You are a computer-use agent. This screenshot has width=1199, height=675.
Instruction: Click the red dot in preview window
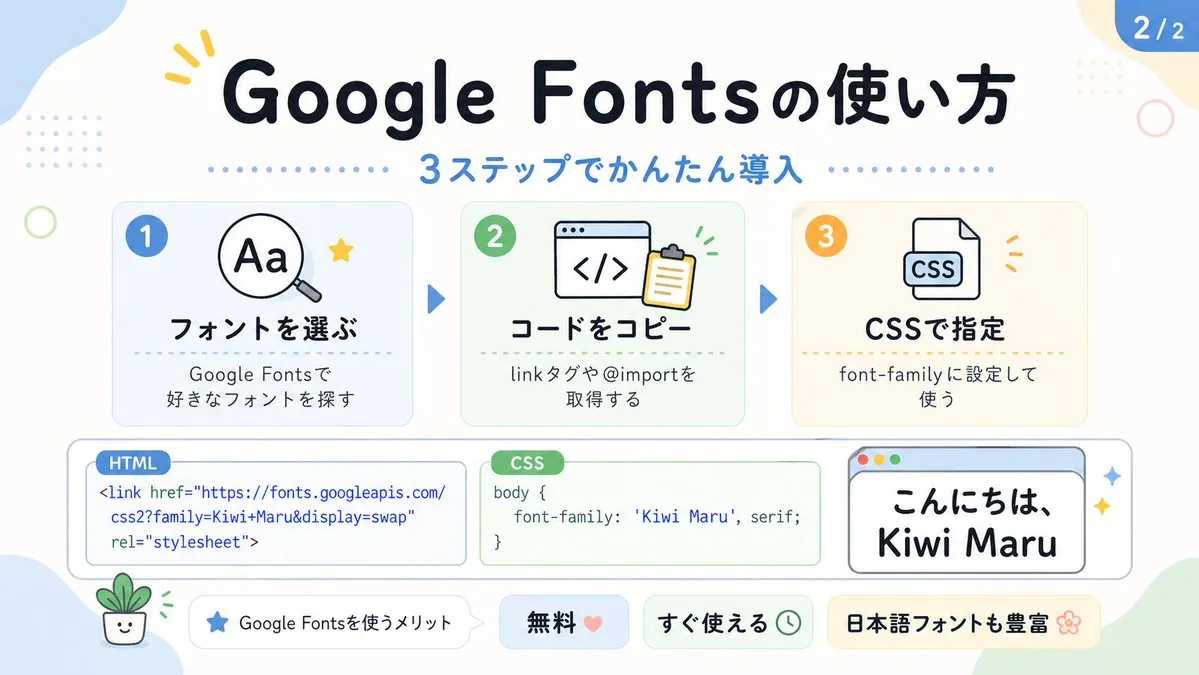coord(863,459)
